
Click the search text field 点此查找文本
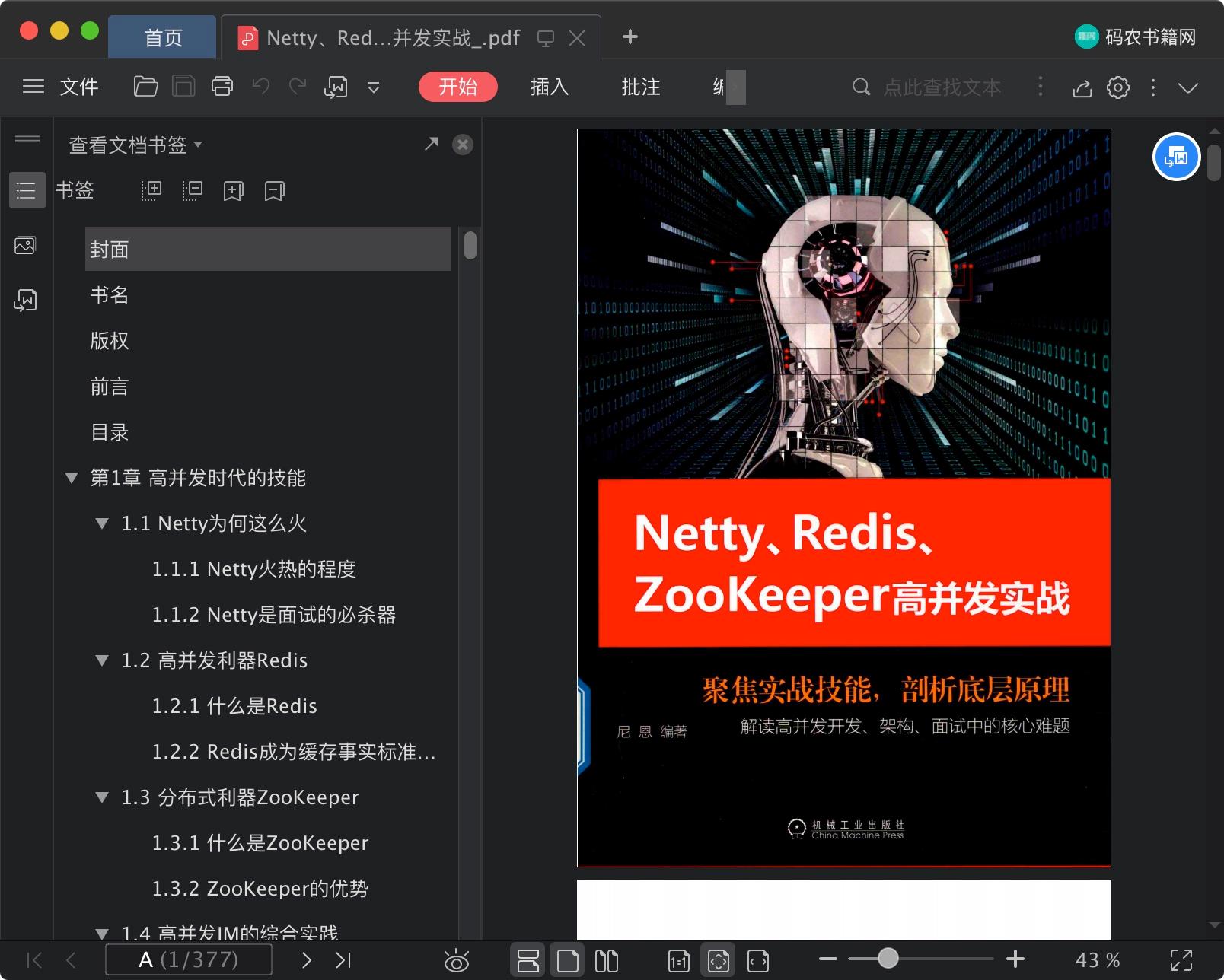[x=942, y=87]
